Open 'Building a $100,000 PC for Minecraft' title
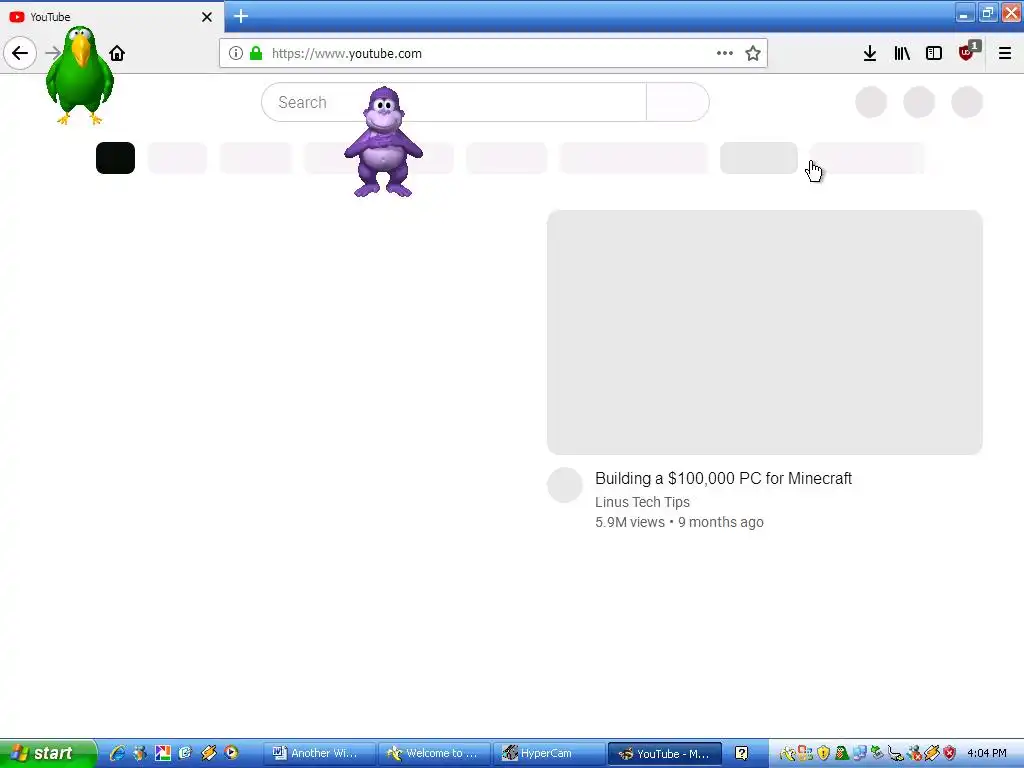Viewport: 1024px width, 768px height. pyautogui.click(x=723, y=479)
